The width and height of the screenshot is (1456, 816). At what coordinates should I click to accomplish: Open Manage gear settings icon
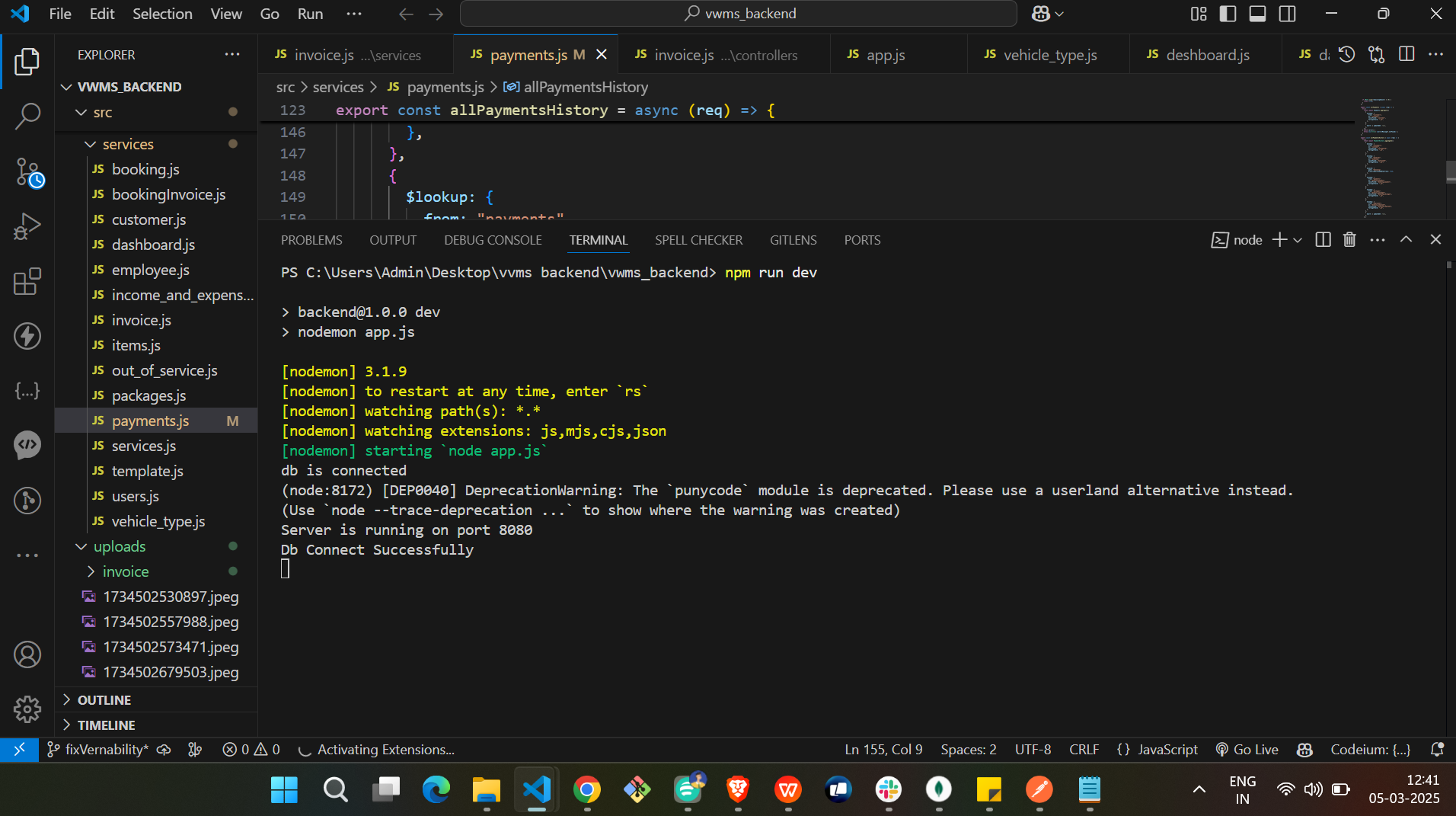(27, 709)
